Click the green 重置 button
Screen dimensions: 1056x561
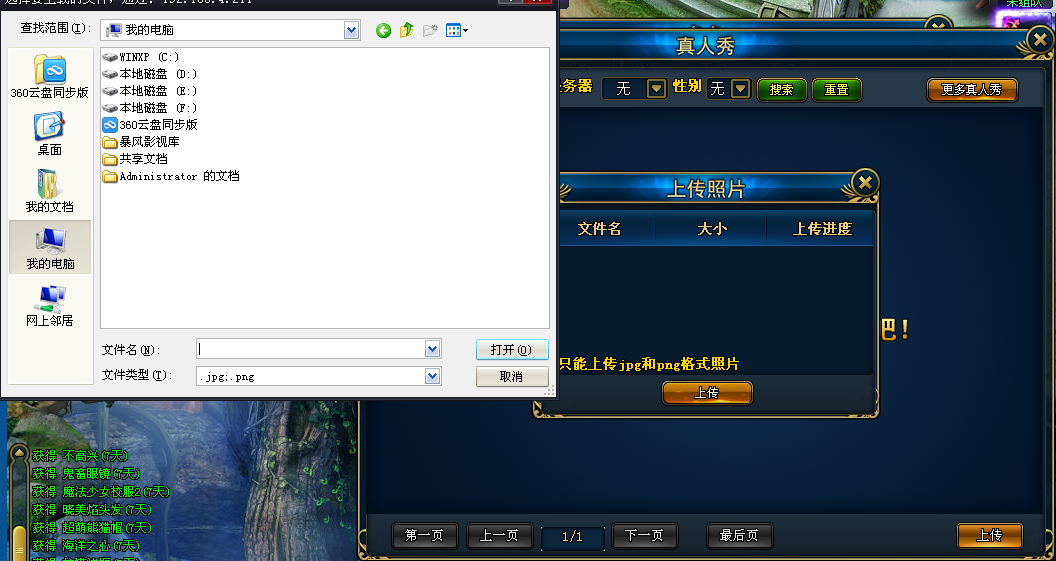[x=837, y=90]
